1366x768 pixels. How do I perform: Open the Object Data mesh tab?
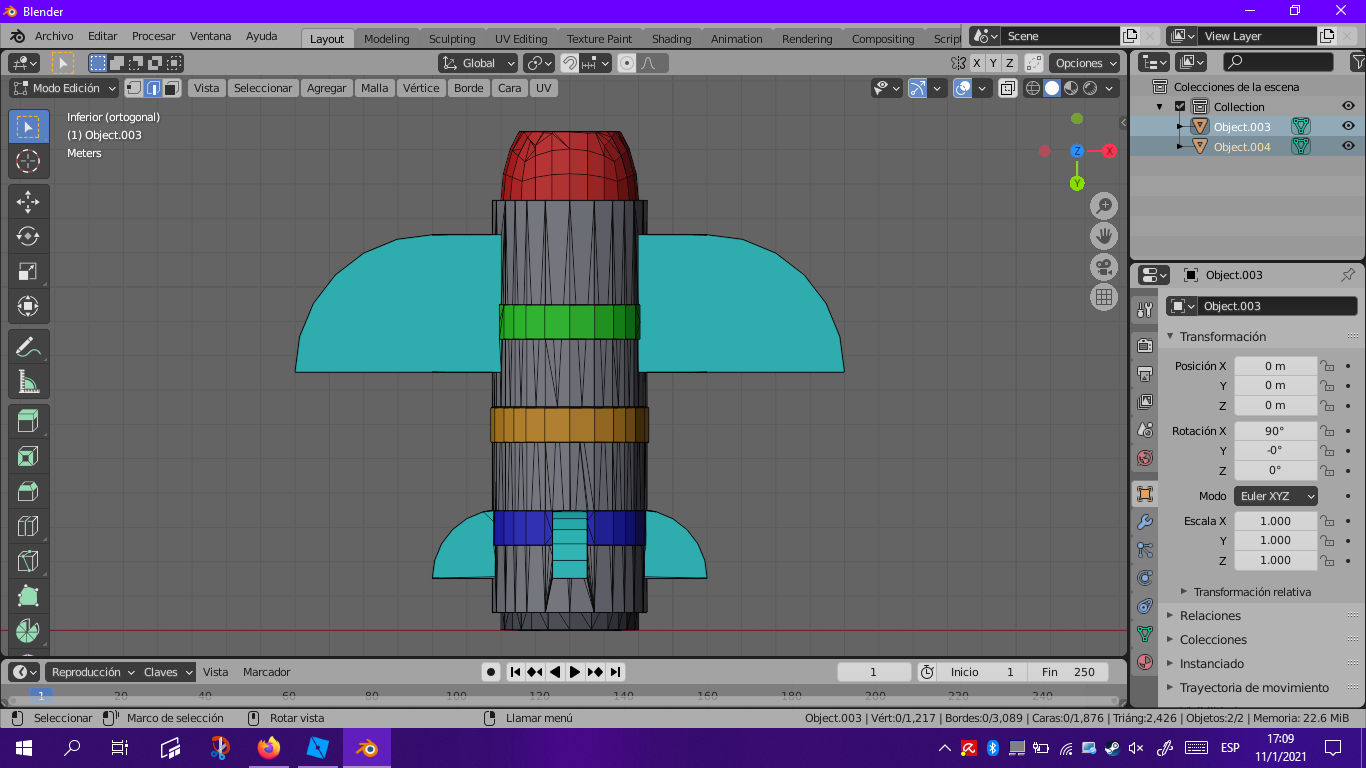click(x=1145, y=634)
